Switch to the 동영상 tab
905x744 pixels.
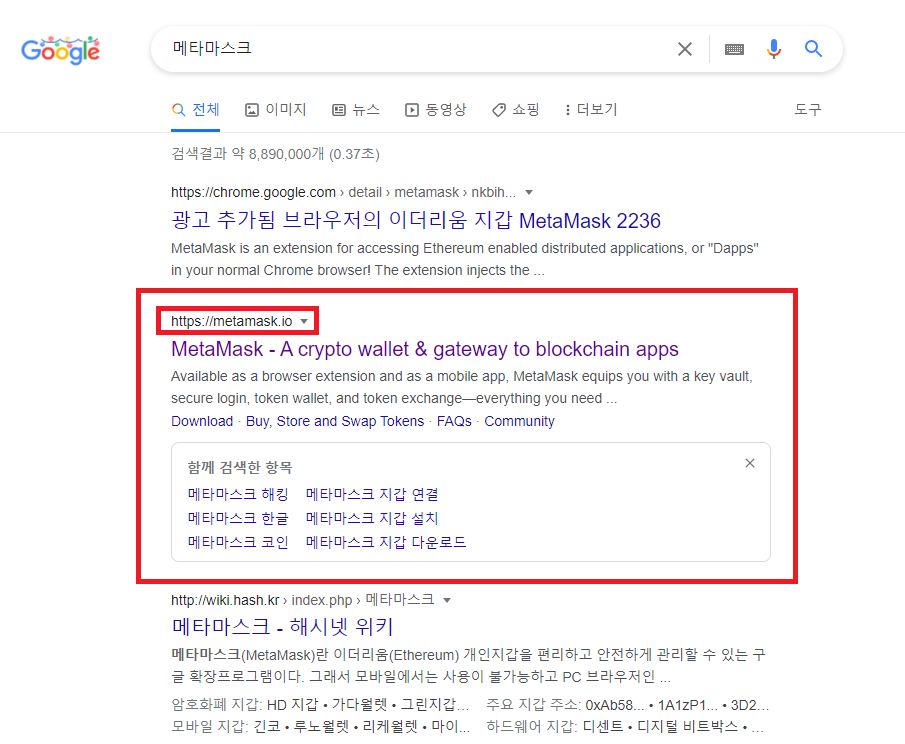436,110
